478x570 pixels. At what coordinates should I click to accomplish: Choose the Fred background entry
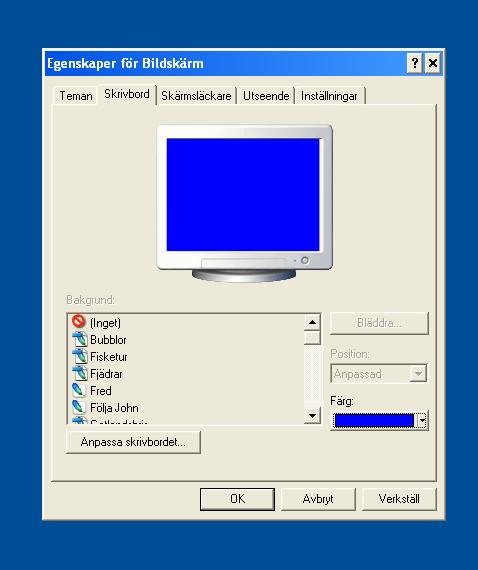[101, 391]
